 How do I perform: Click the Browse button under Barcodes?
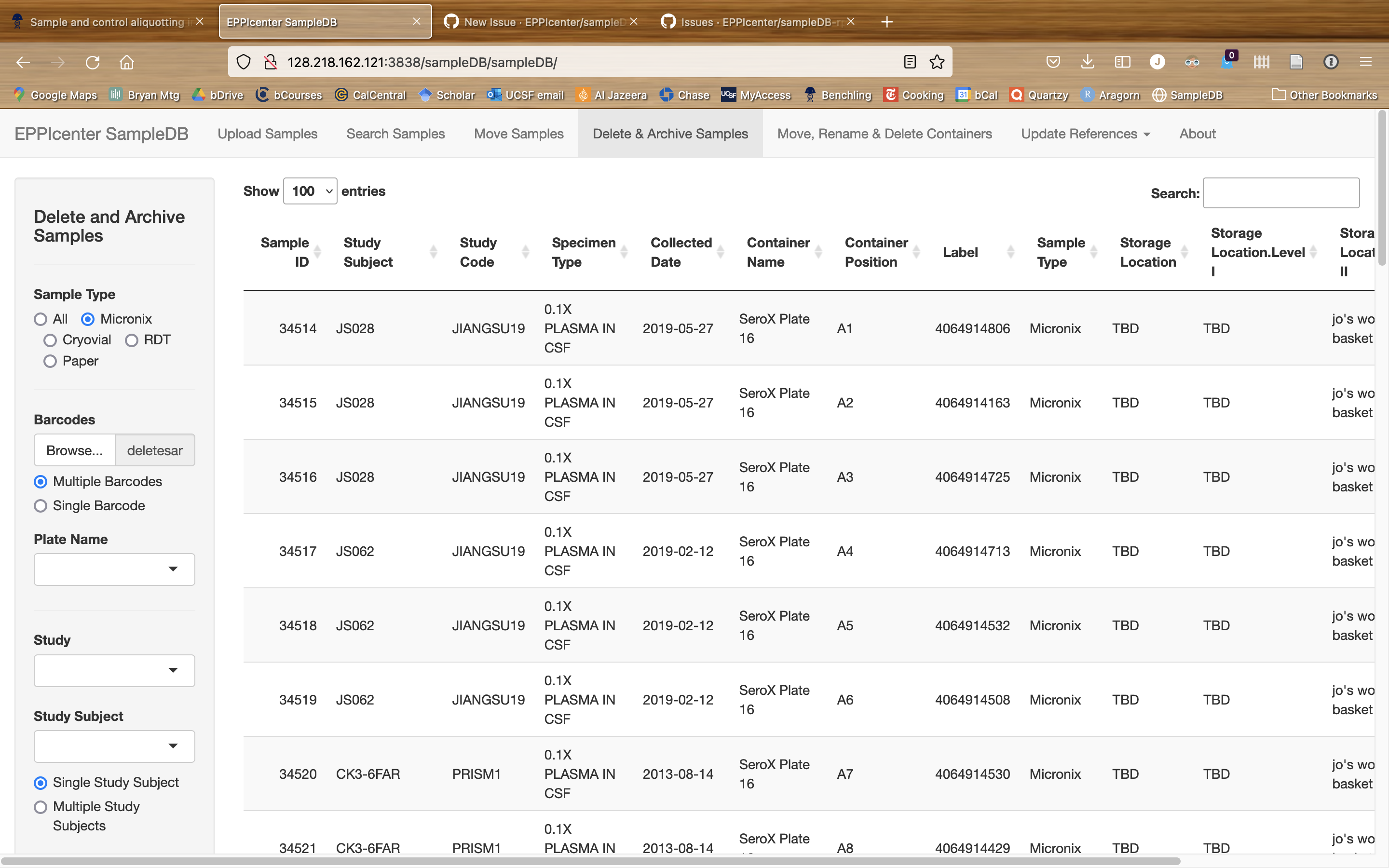pyautogui.click(x=74, y=450)
